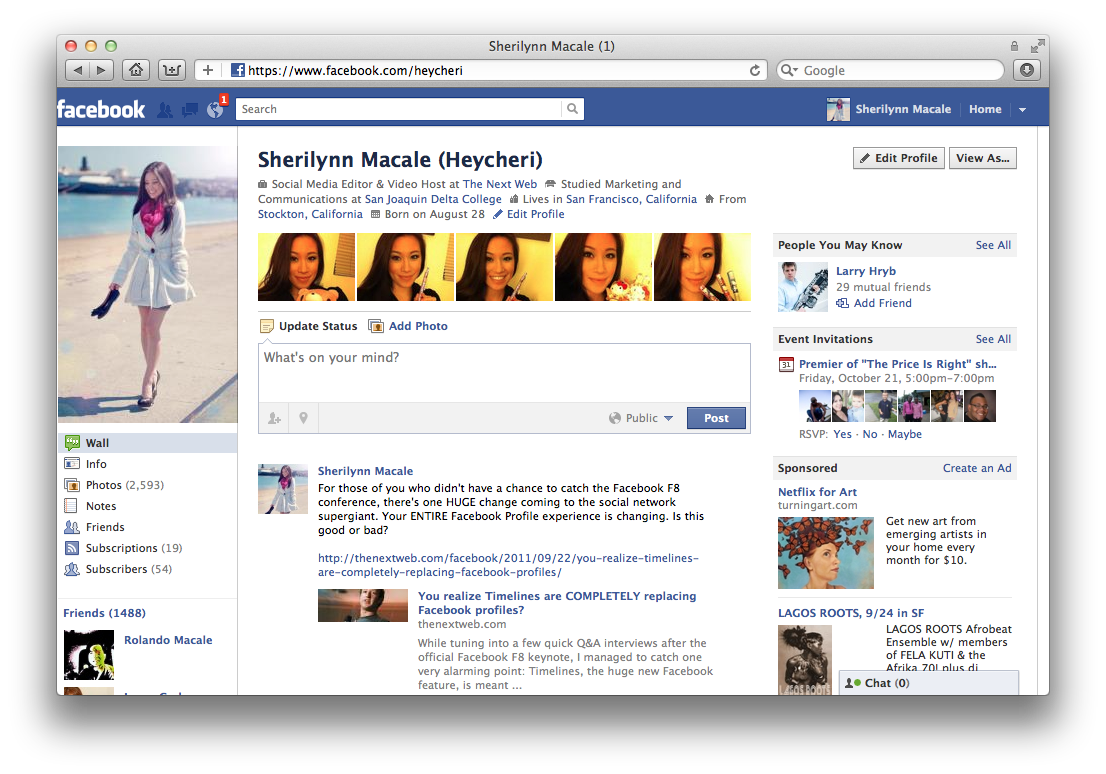
Task: Open Rolando Macale's profile link
Action: [168, 640]
